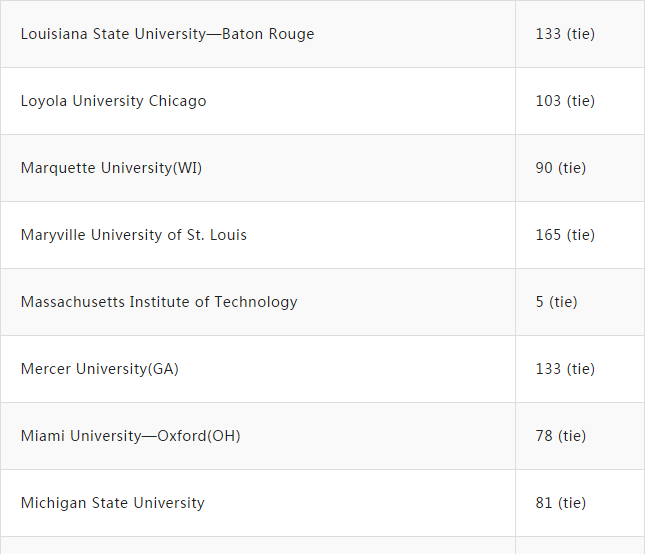The image size is (645, 554).
Task: Select MIT's 5 (tie) rank cell
Action: click(556, 302)
